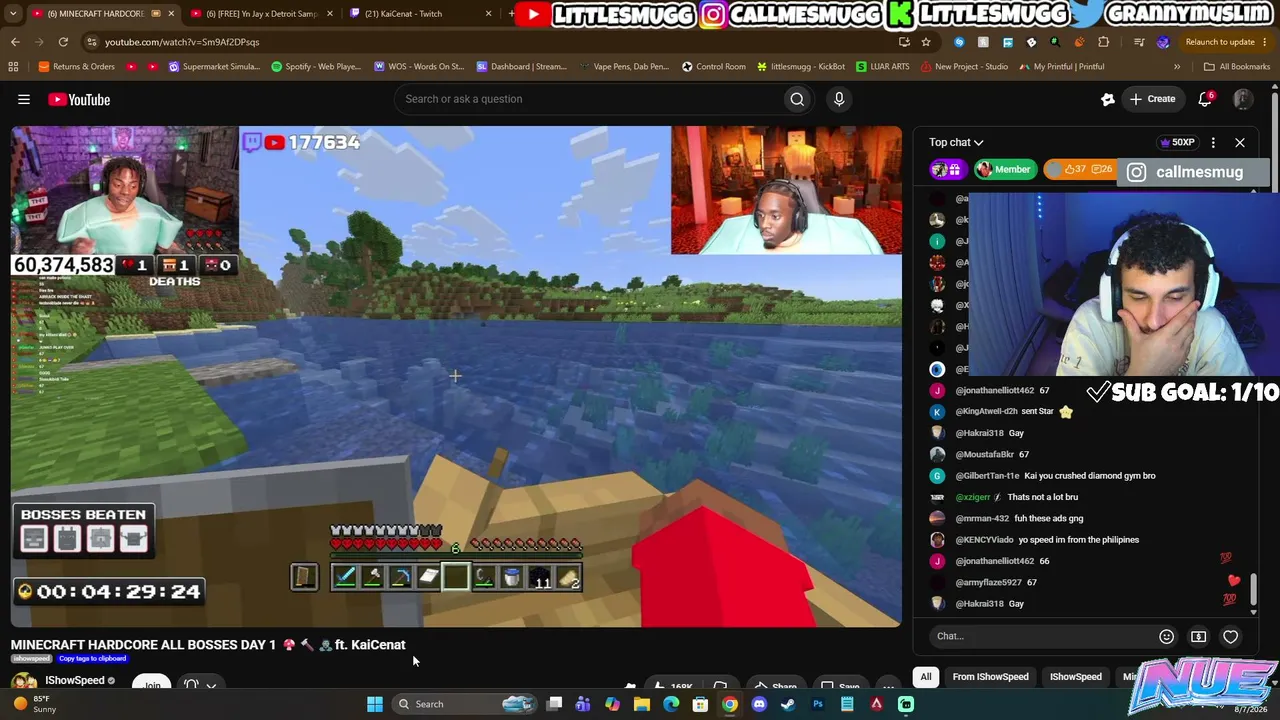
Task: Open Chrome apps grid in bookmarks bar
Action: point(13,67)
